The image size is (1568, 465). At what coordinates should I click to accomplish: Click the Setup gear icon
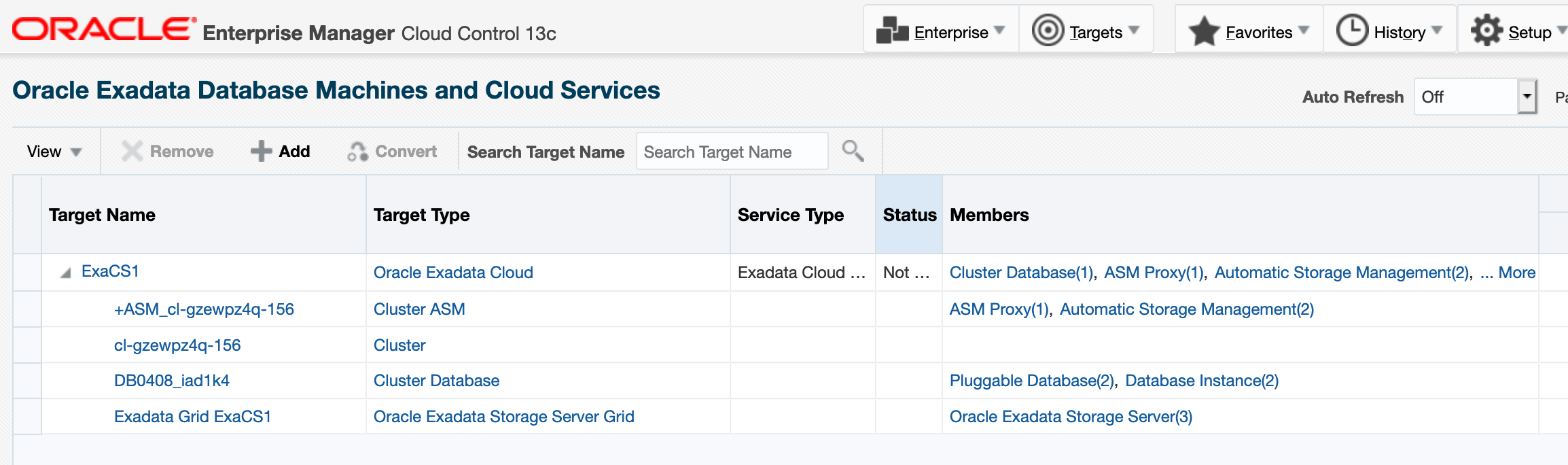(x=1486, y=31)
